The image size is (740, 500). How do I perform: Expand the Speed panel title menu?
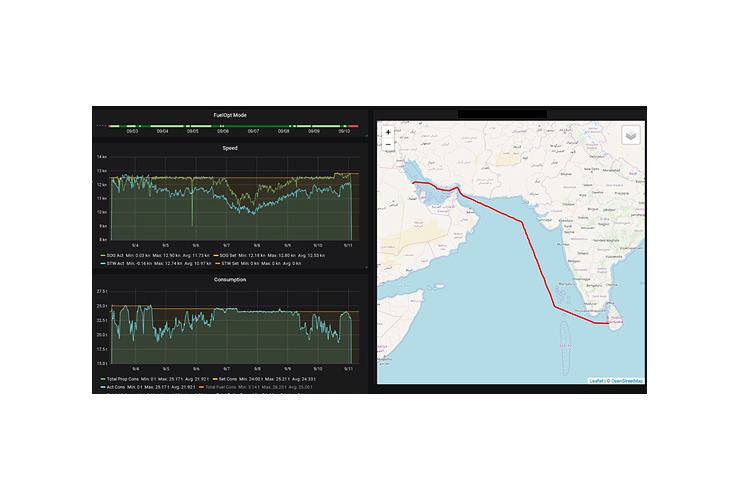coord(230,148)
